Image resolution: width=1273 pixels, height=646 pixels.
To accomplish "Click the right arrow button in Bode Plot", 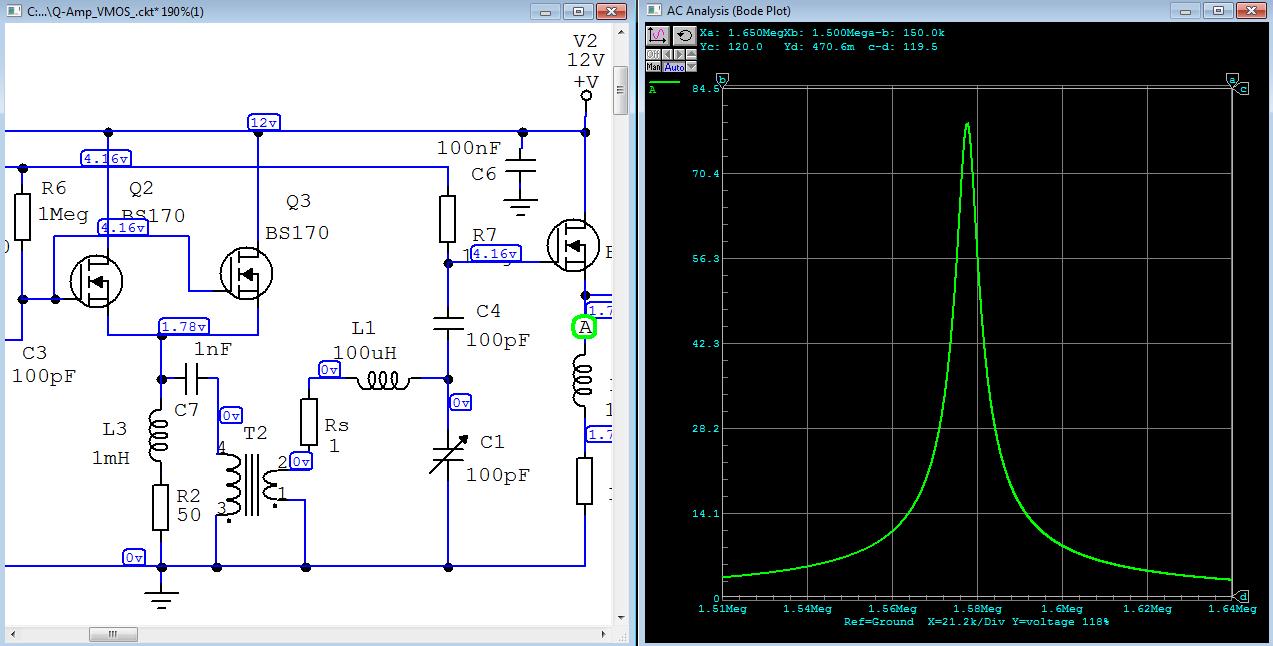I will point(679,54).
